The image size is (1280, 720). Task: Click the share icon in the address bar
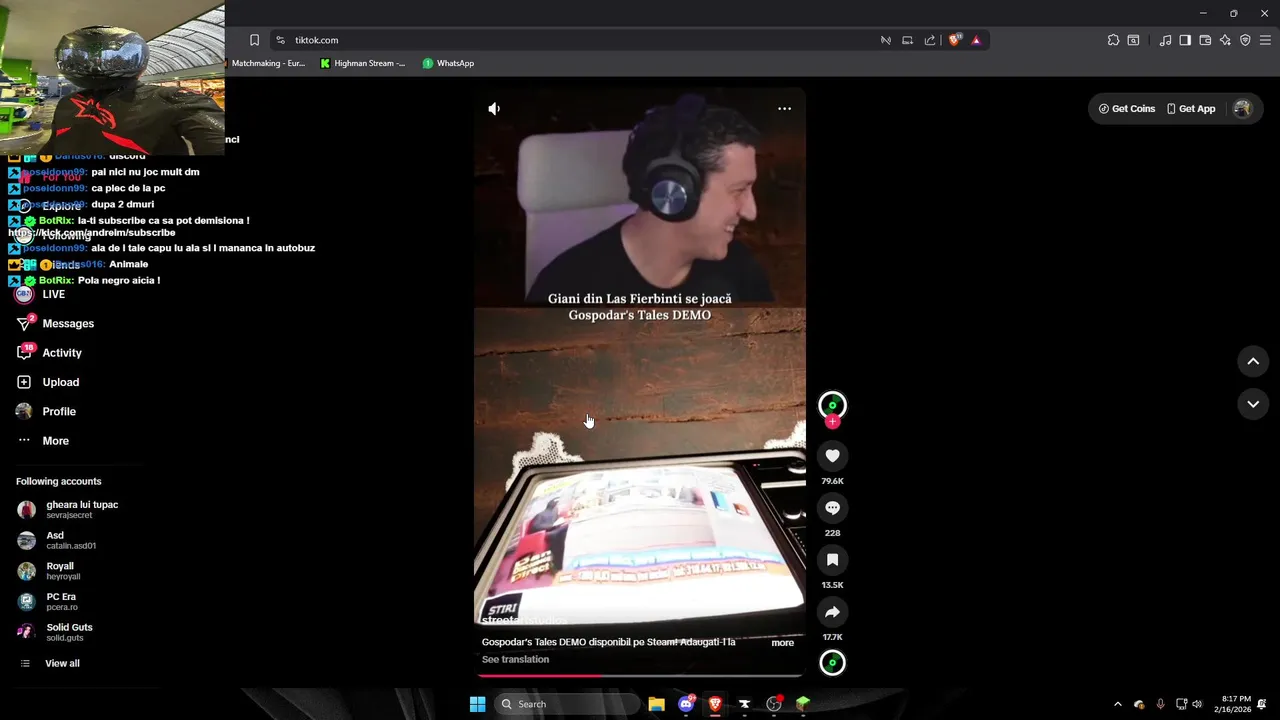click(x=930, y=40)
